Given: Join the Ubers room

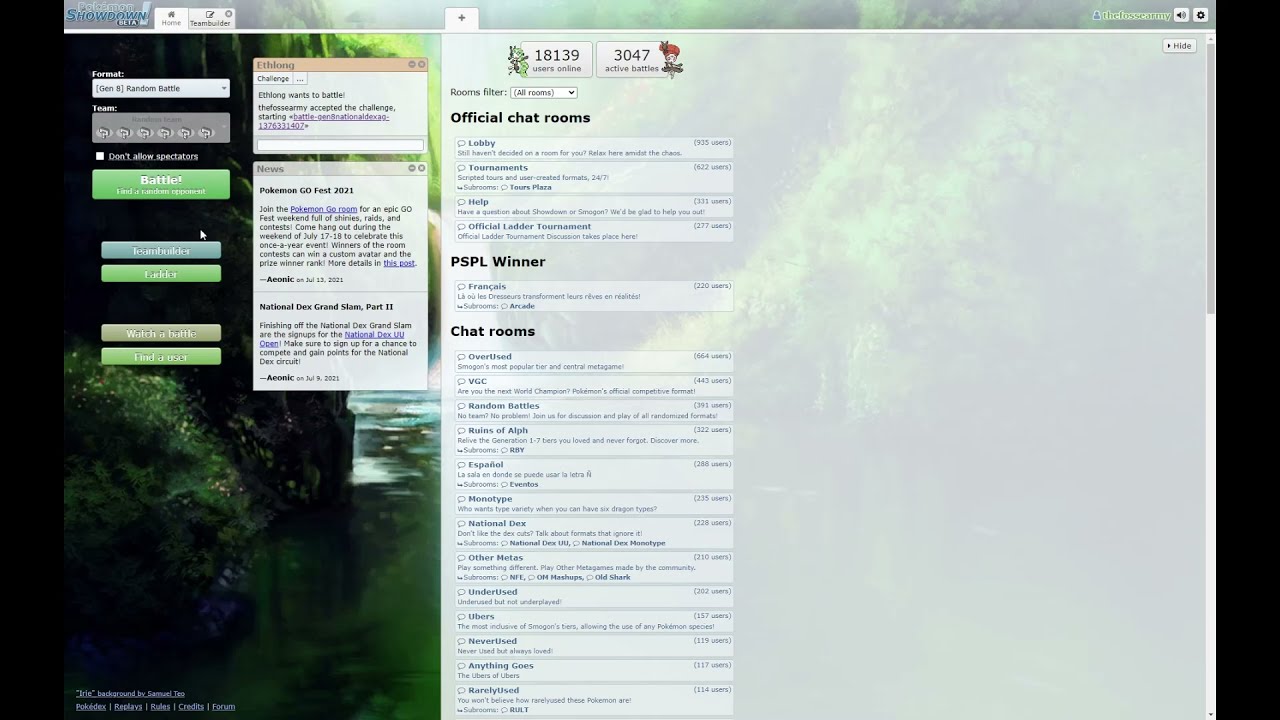Looking at the screenshot, I should (593, 621).
